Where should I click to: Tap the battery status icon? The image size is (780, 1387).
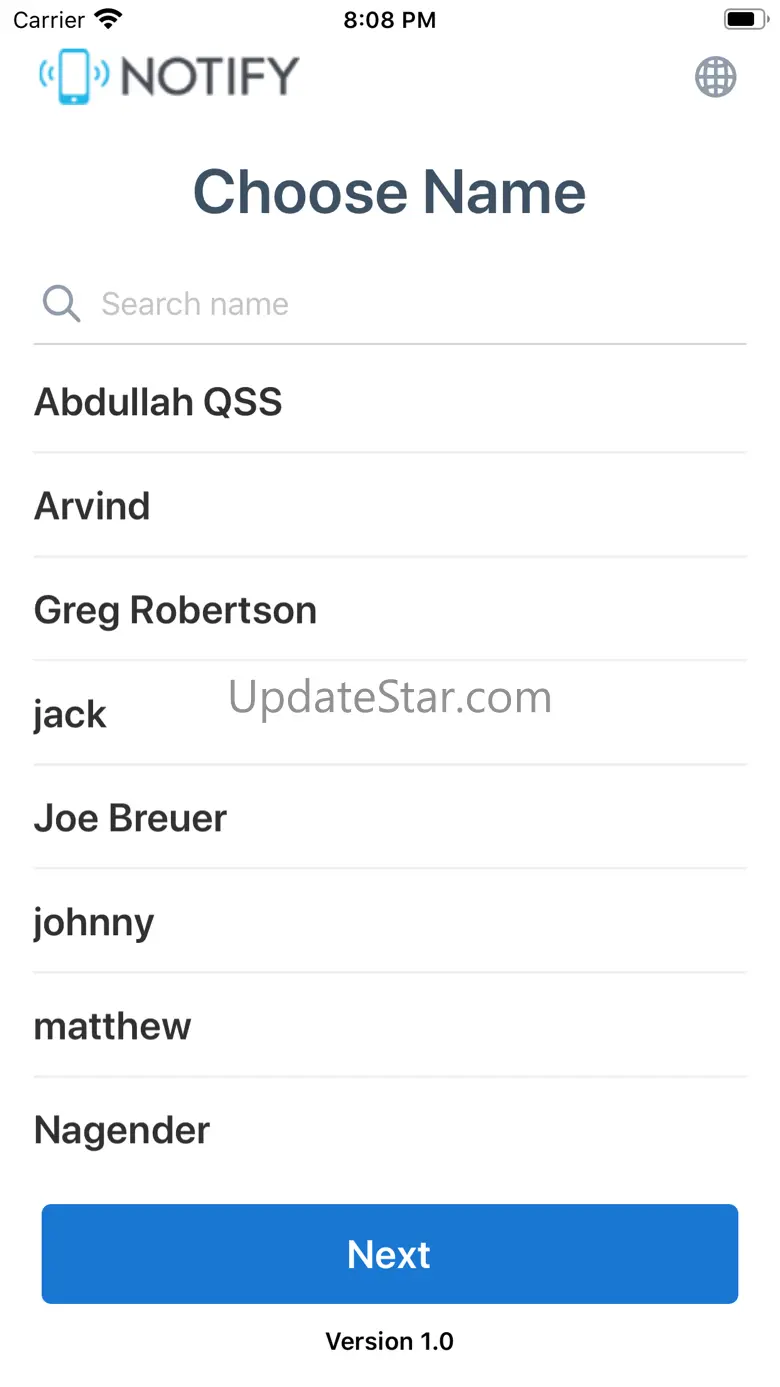coord(745,19)
